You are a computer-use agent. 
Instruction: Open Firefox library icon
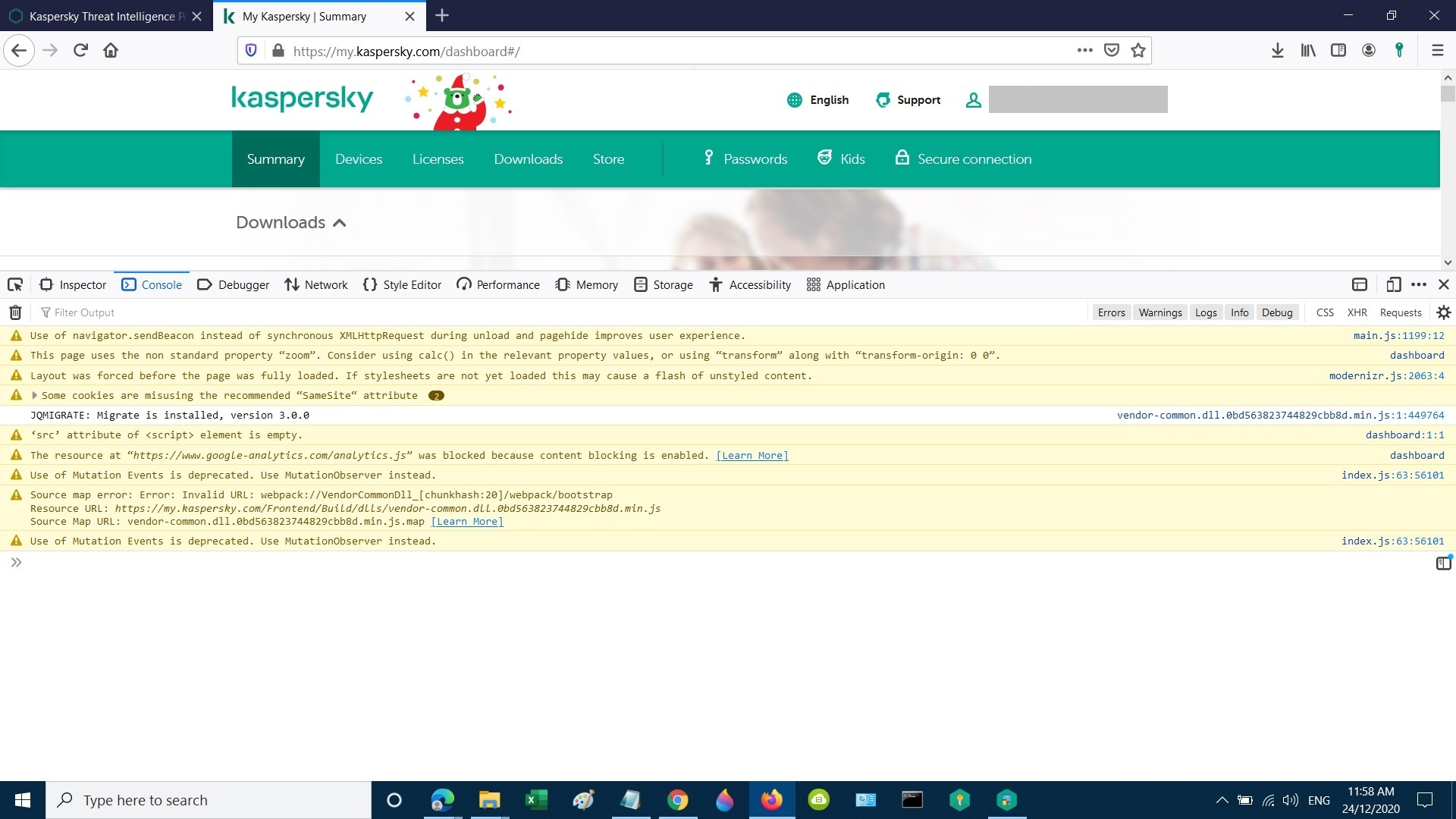click(x=1308, y=50)
